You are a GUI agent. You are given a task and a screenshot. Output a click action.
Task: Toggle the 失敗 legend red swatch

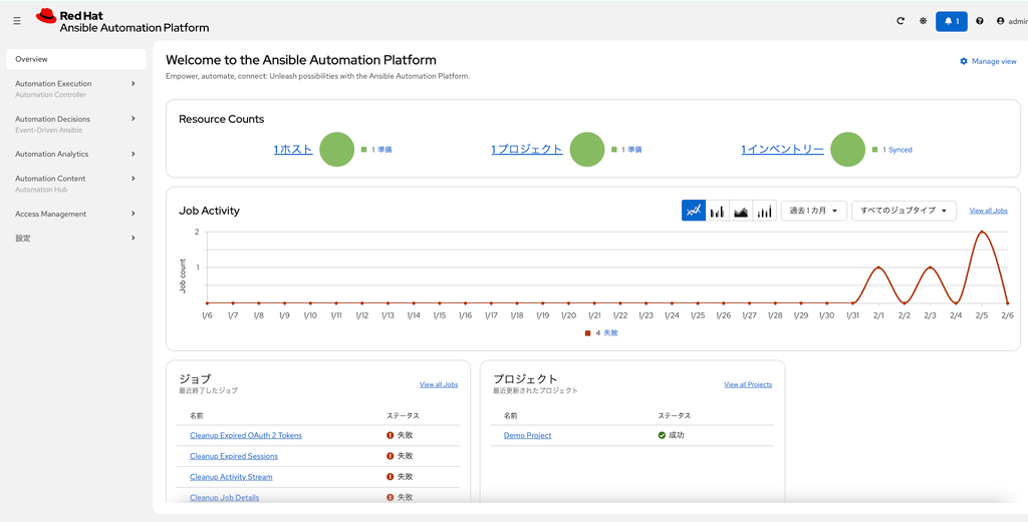tap(587, 333)
